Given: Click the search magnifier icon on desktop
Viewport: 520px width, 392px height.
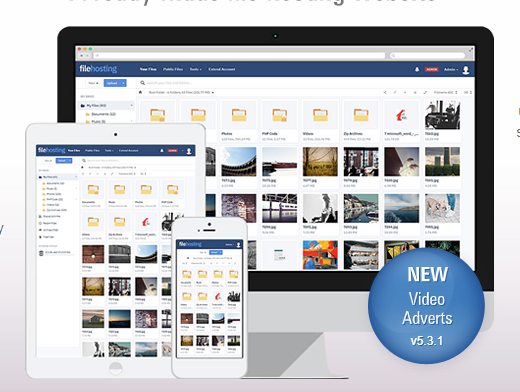Looking at the screenshot, I should (142, 83).
